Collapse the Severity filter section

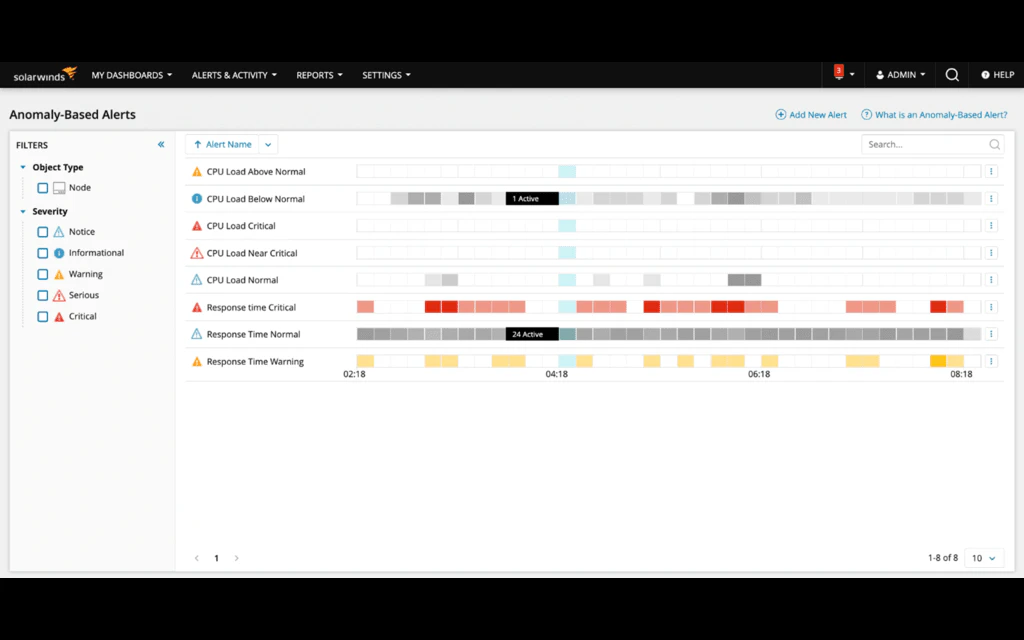coord(23,211)
